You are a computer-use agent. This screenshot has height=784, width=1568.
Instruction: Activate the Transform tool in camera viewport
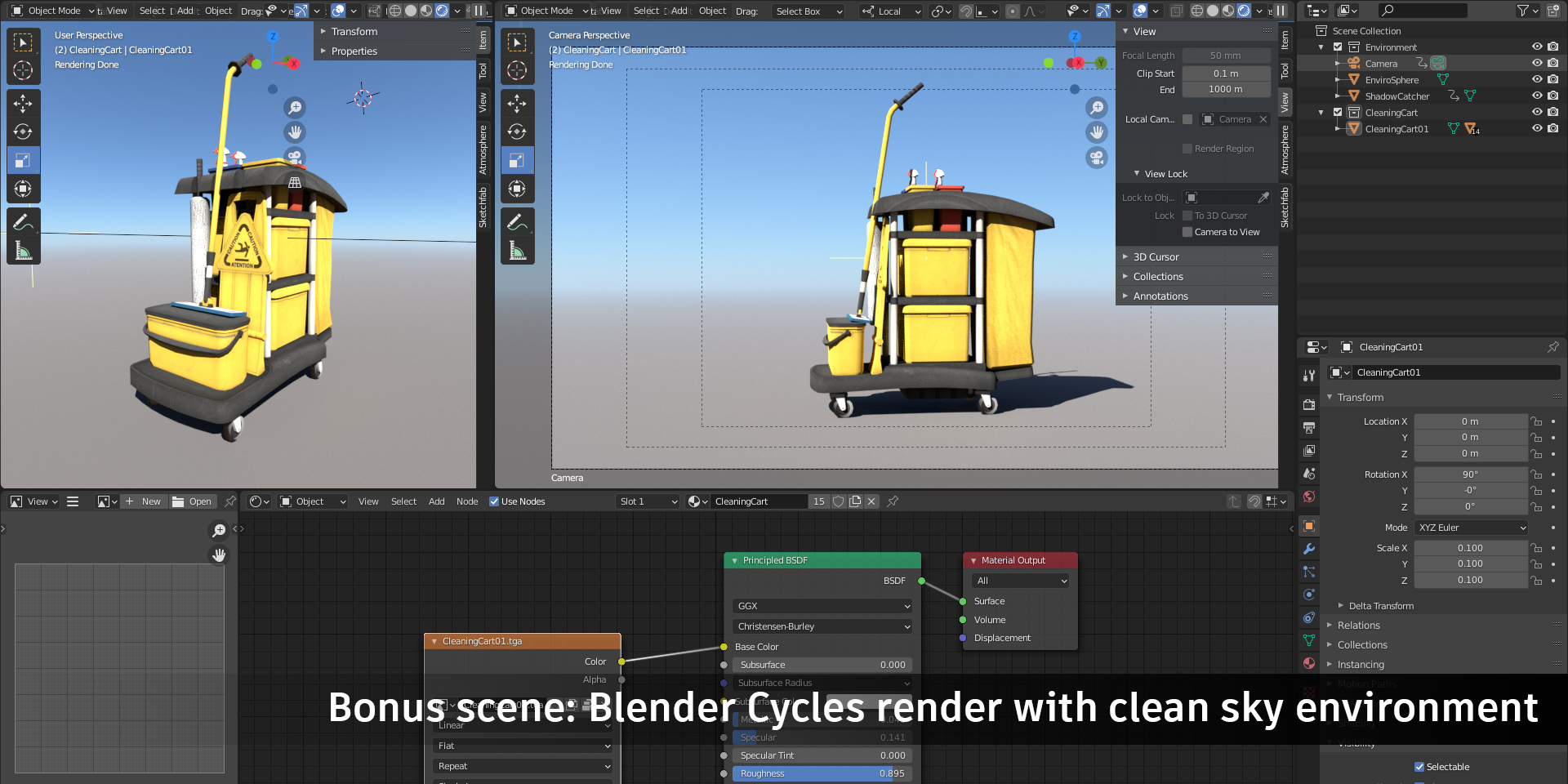pos(517,189)
